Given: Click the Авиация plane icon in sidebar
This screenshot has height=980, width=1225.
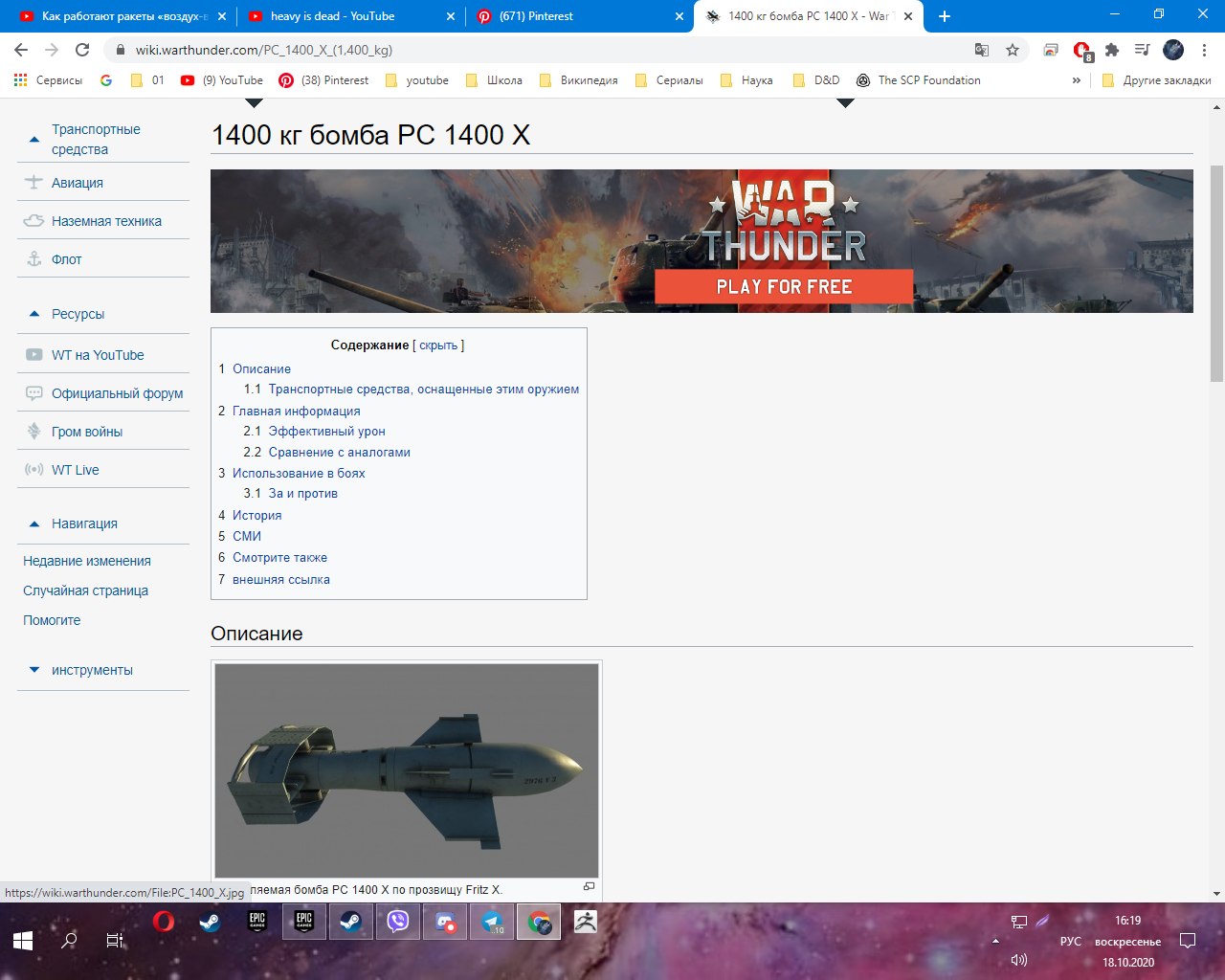Looking at the screenshot, I should pyautogui.click(x=33, y=182).
